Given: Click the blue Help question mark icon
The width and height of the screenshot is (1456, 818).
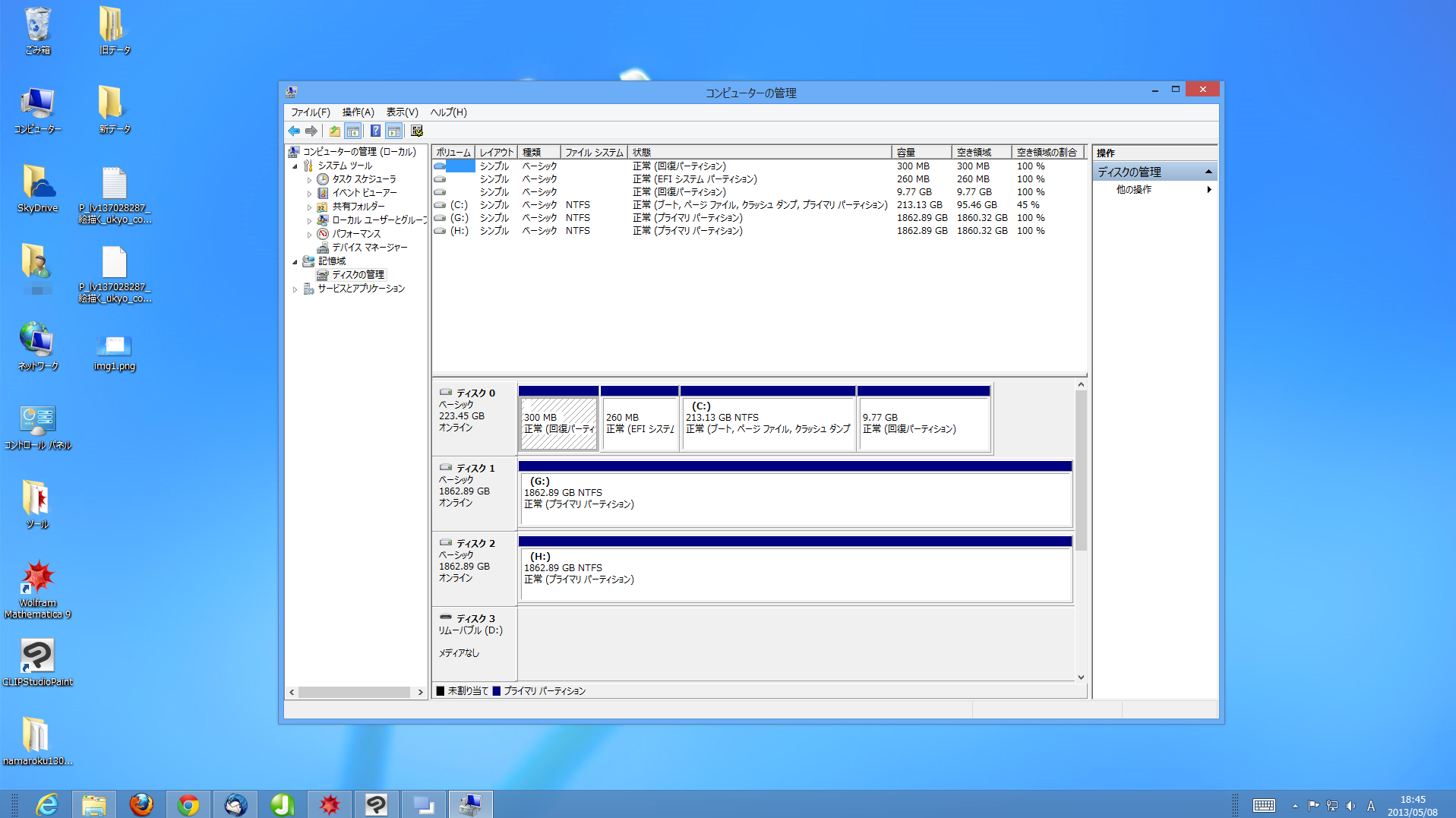Looking at the screenshot, I should (x=375, y=131).
